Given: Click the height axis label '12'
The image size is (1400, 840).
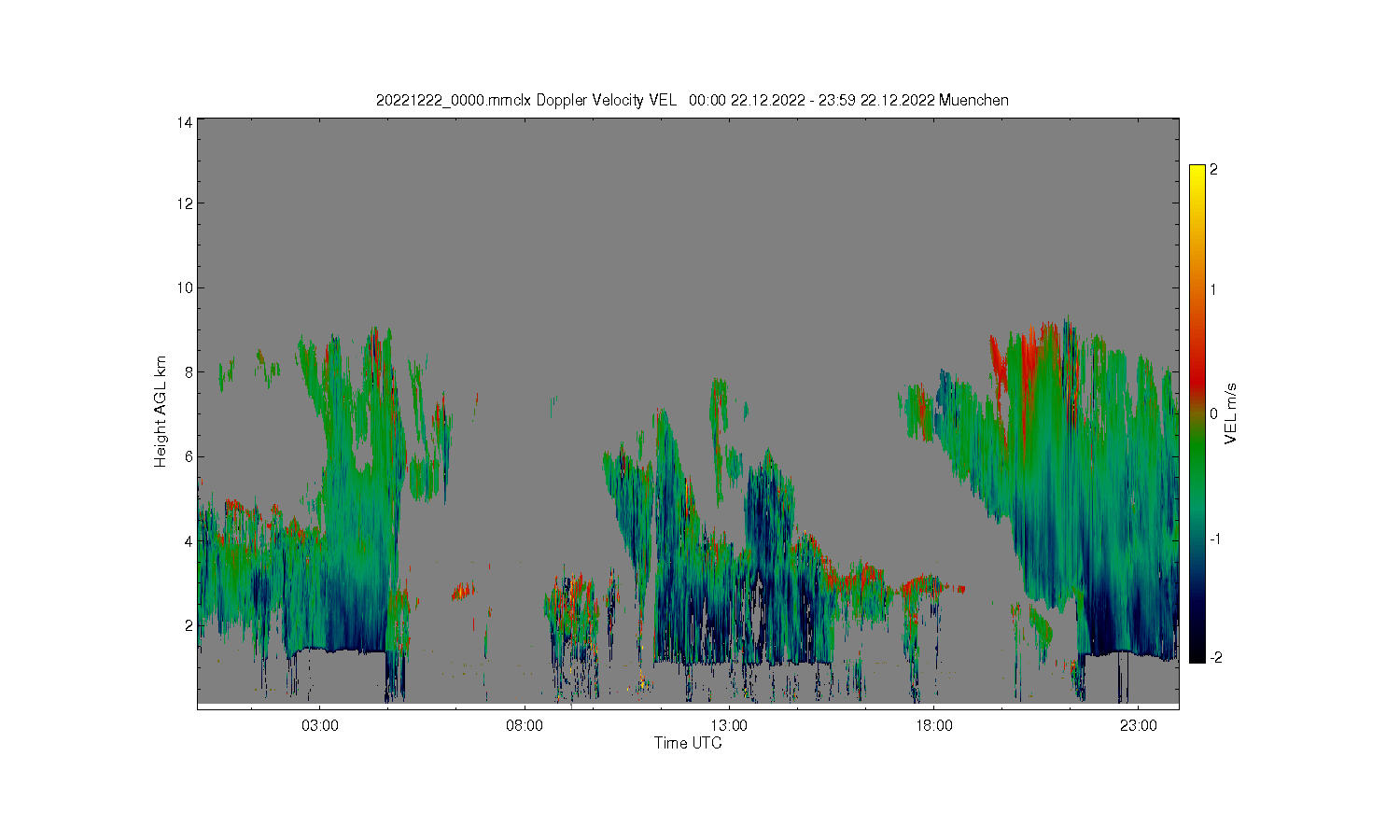Looking at the screenshot, I should (185, 203).
